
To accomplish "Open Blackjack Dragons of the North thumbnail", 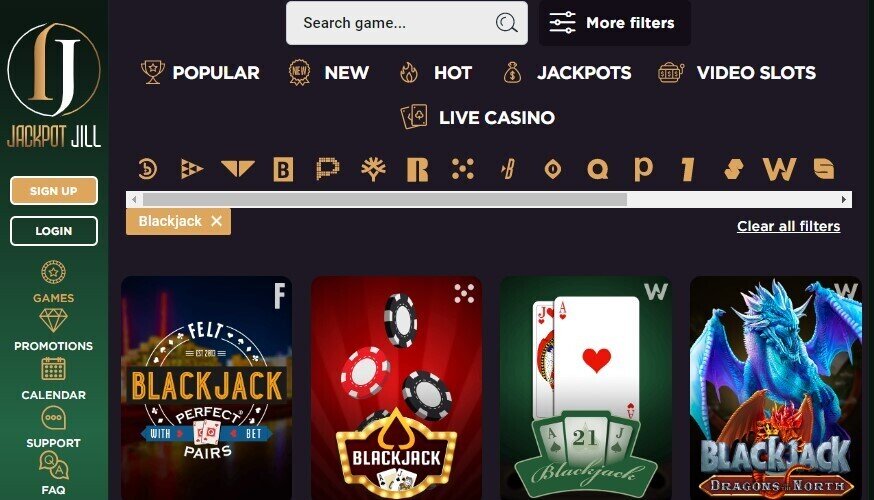I will coord(775,388).
